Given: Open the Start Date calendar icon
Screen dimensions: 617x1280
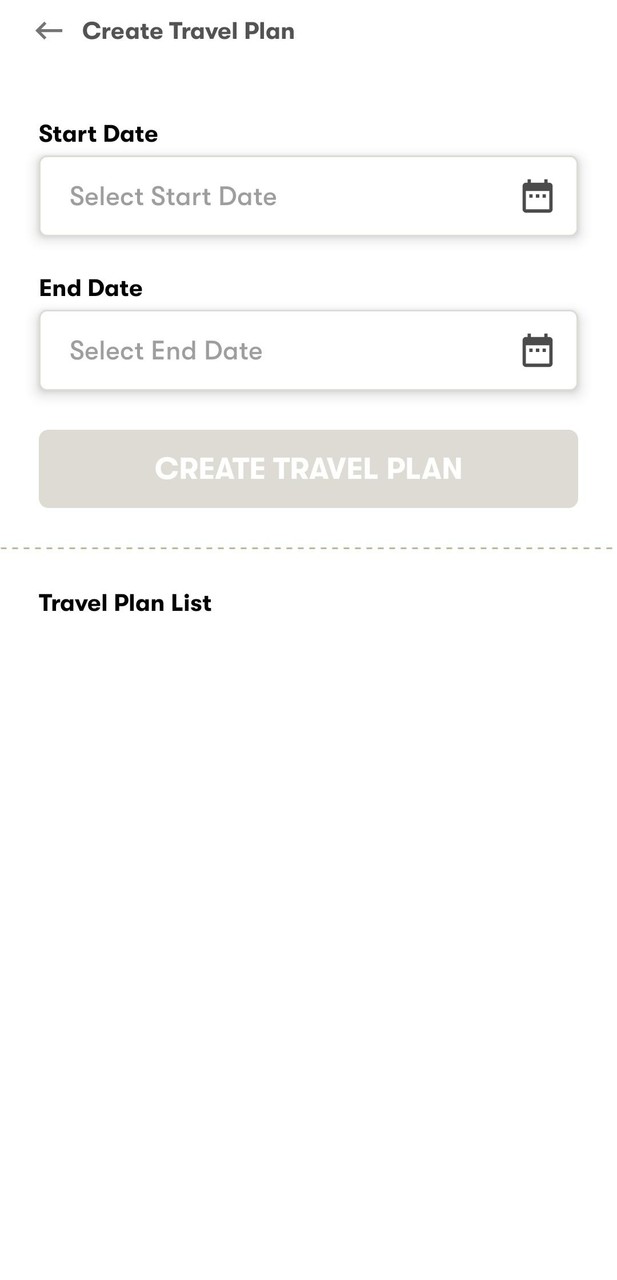Looking at the screenshot, I should [x=537, y=196].
